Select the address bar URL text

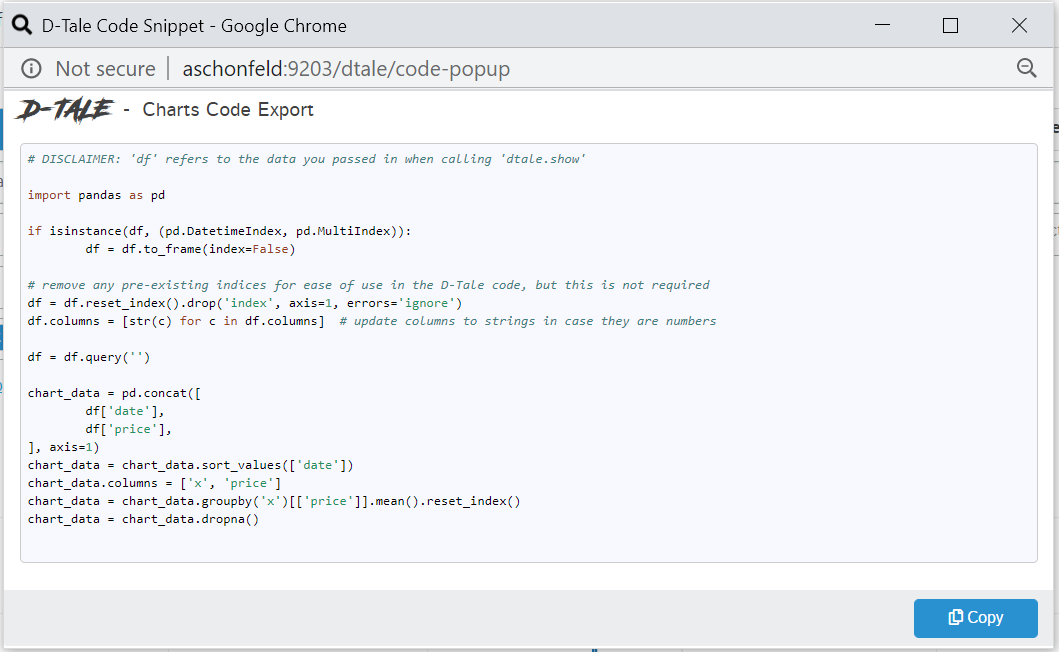(346, 68)
